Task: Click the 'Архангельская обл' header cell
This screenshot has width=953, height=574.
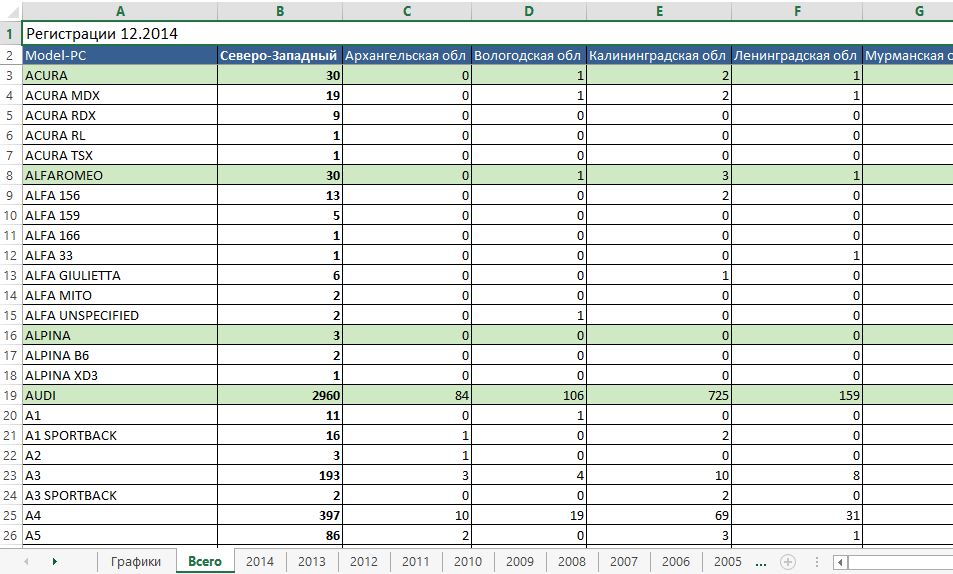Action: 407,55
